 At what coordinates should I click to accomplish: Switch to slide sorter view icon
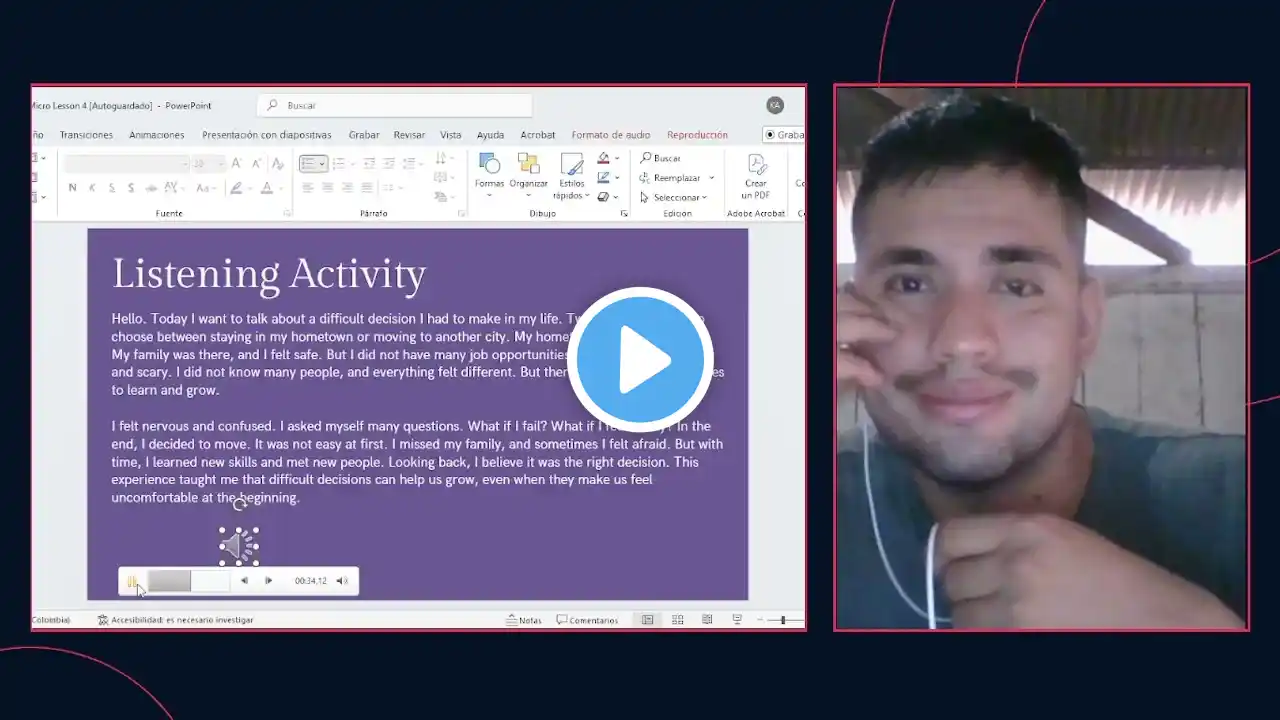tap(678, 620)
